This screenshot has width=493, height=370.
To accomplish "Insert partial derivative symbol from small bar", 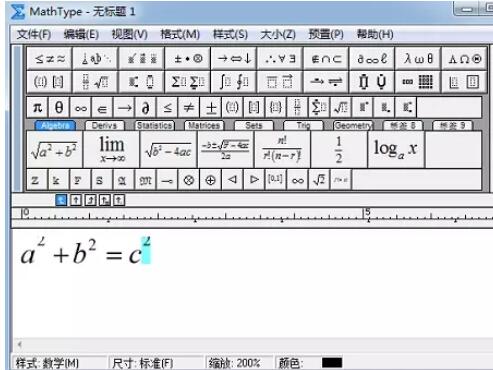I will click(x=145, y=107).
